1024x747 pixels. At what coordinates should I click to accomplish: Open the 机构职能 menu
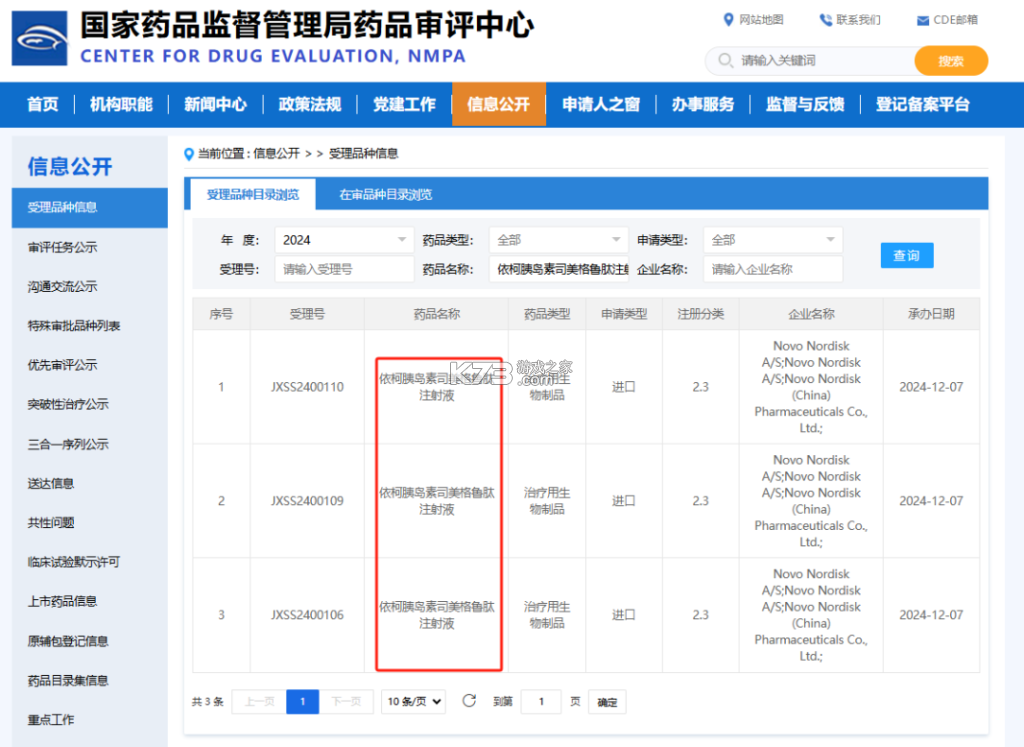tap(121, 104)
